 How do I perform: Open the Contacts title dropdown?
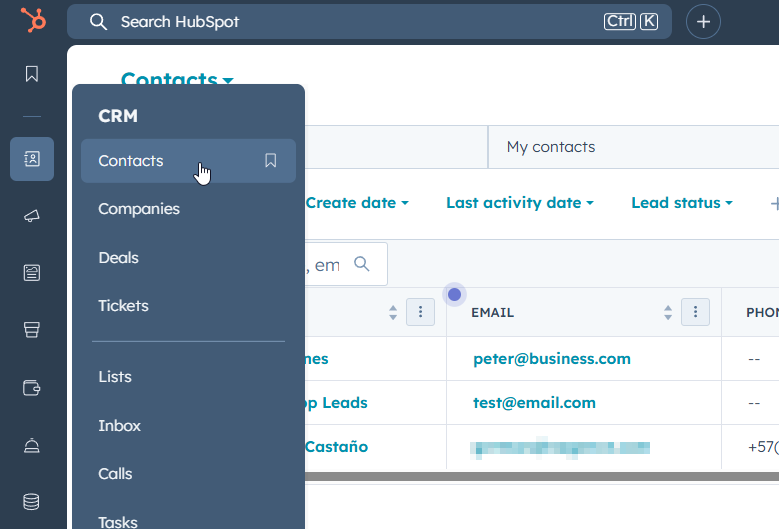(177, 79)
